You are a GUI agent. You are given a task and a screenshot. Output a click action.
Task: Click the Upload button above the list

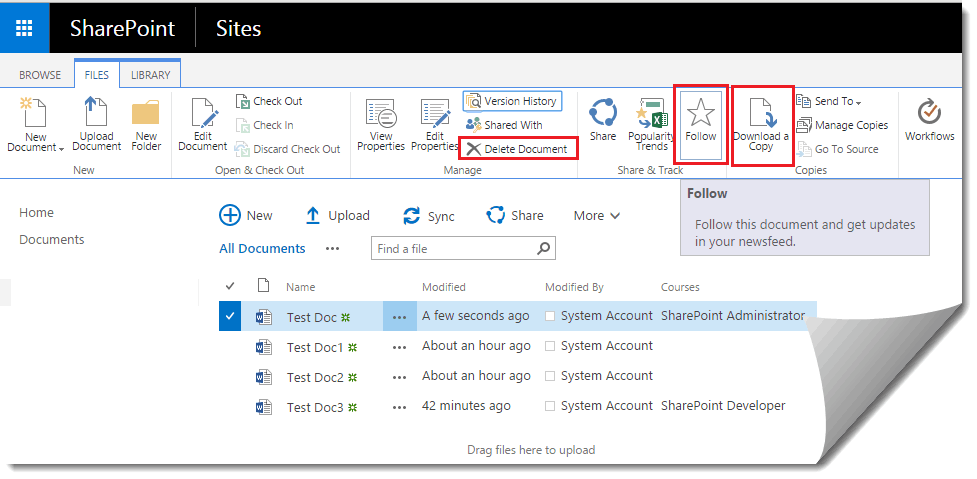pos(337,216)
